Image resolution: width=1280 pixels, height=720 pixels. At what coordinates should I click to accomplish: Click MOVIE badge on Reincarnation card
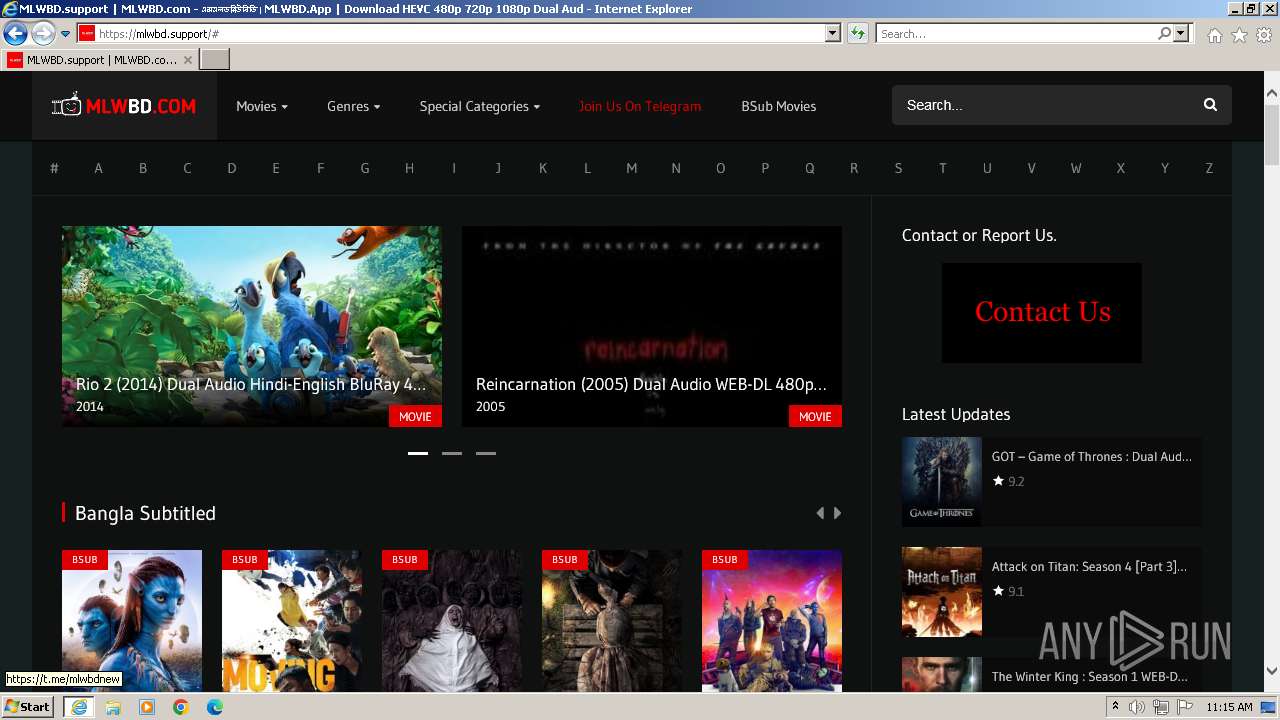(815, 416)
